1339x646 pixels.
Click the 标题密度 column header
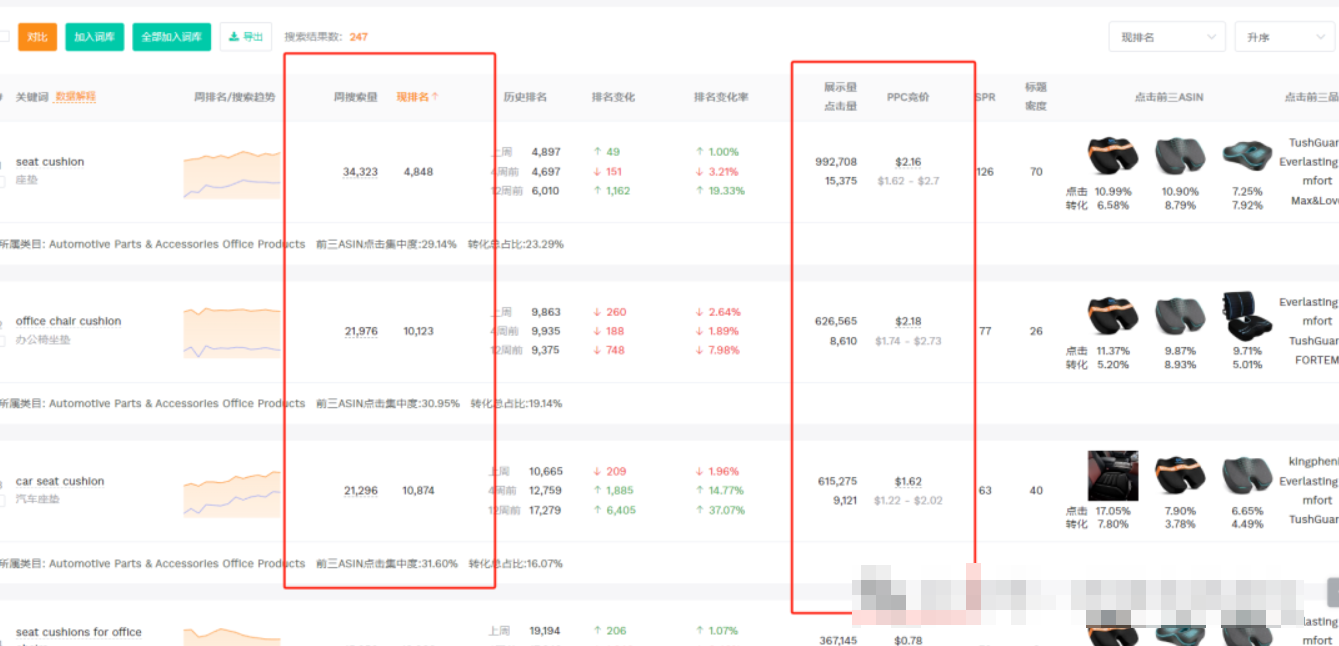(1036, 97)
